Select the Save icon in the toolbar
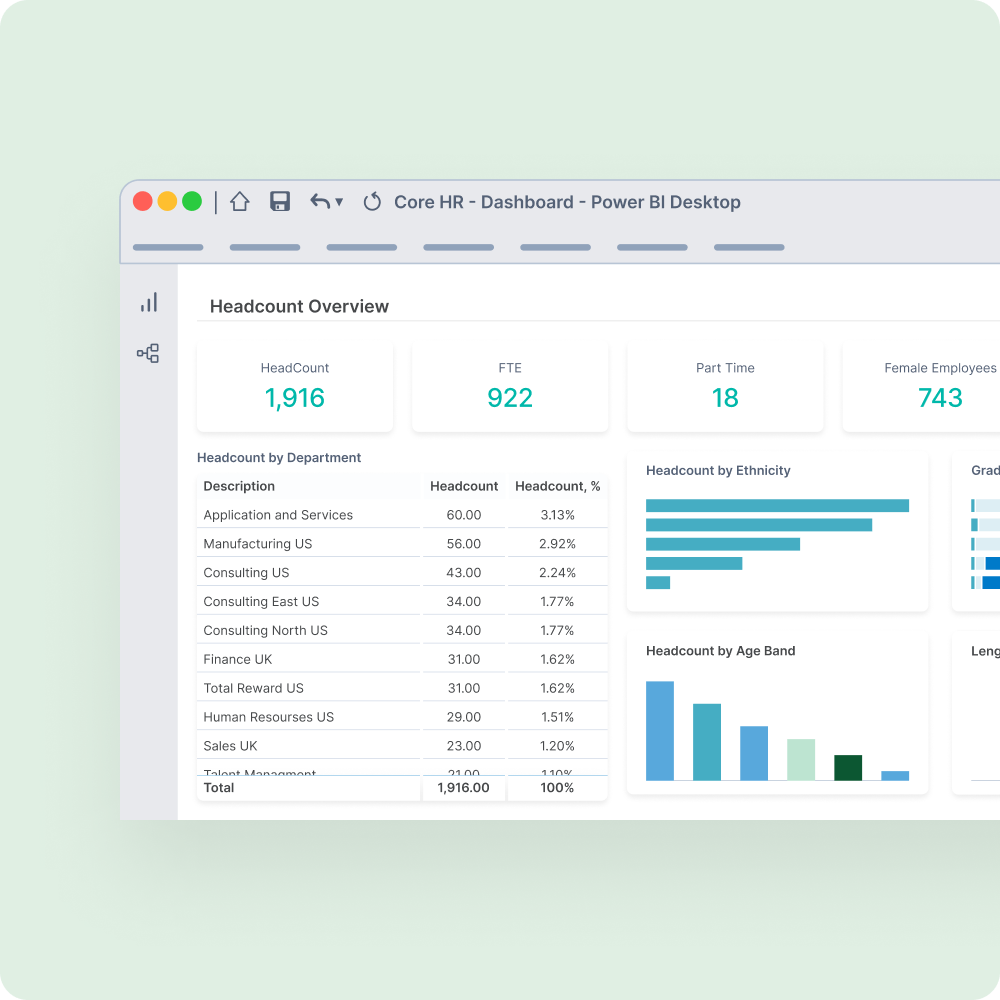Viewport: 1000px width, 1000px height. pyautogui.click(x=280, y=201)
